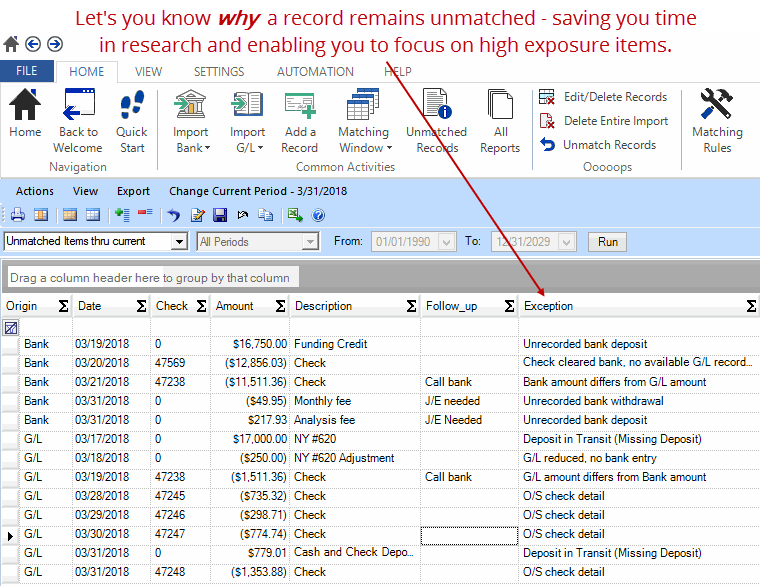Click the row indicator arrow for check 47247
Image resolution: width=760 pixels, height=586 pixels.
click(x=10, y=536)
